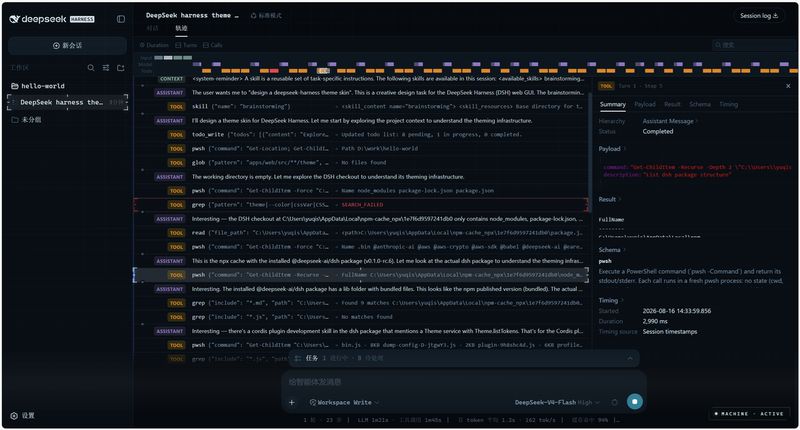The height and width of the screenshot is (430, 800).
Task: Open assistant message 'This is the npx cache'
Action: 361,261
